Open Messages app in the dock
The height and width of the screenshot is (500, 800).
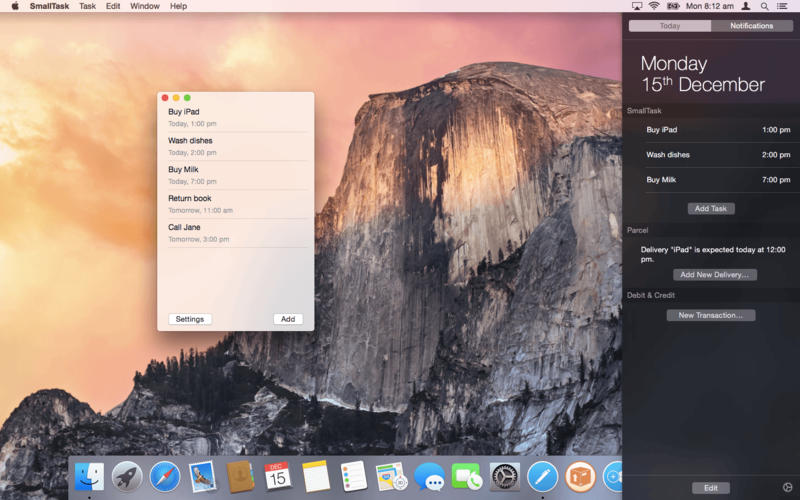click(x=429, y=476)
